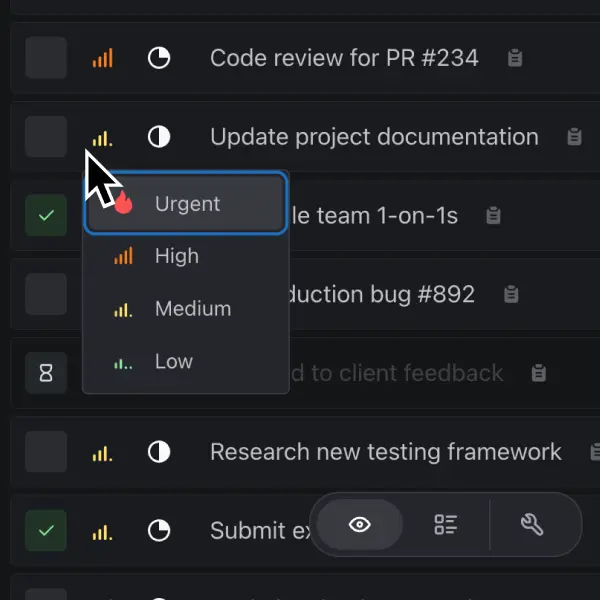This screenshot has height=600, width=600.
Task: Open priority dropdown on Code review row
Action: tap(102, 58)
